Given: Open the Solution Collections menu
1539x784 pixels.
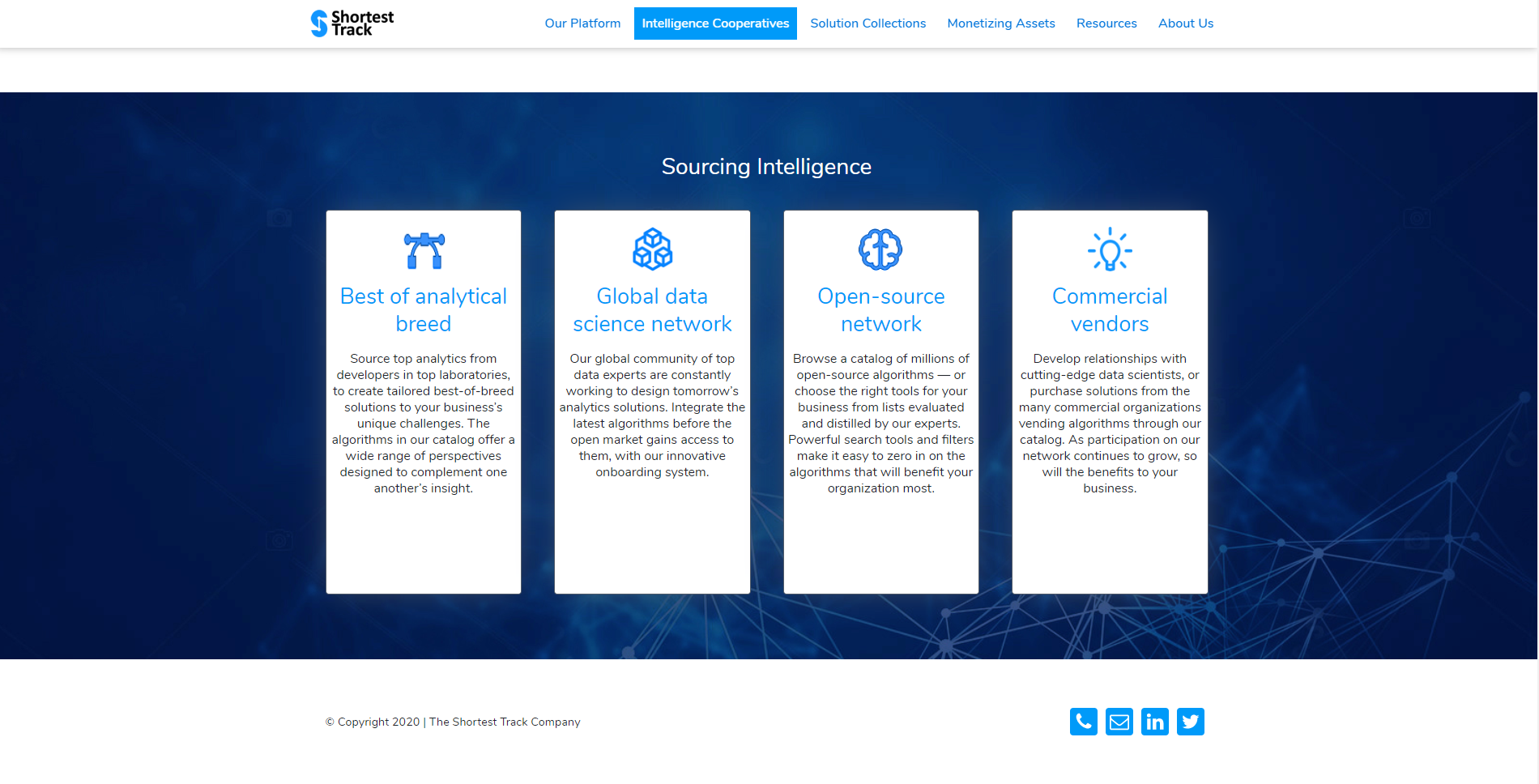Looking at the screenshot, I should 868,23.
